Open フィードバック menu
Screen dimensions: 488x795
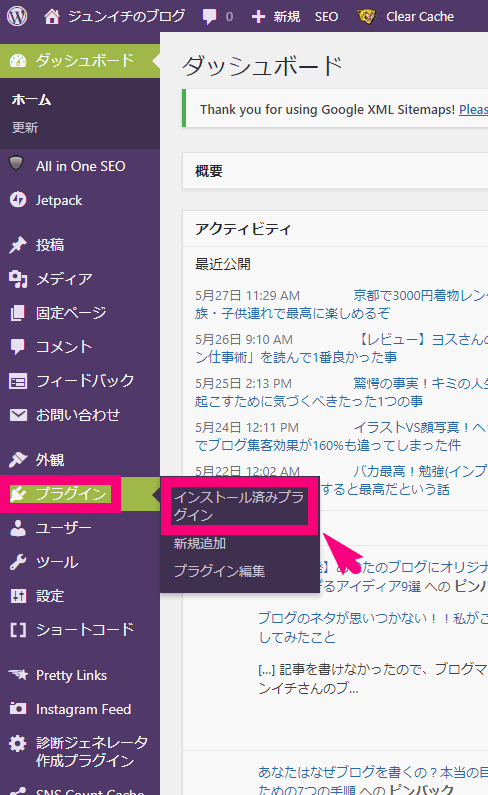(85, 380)
